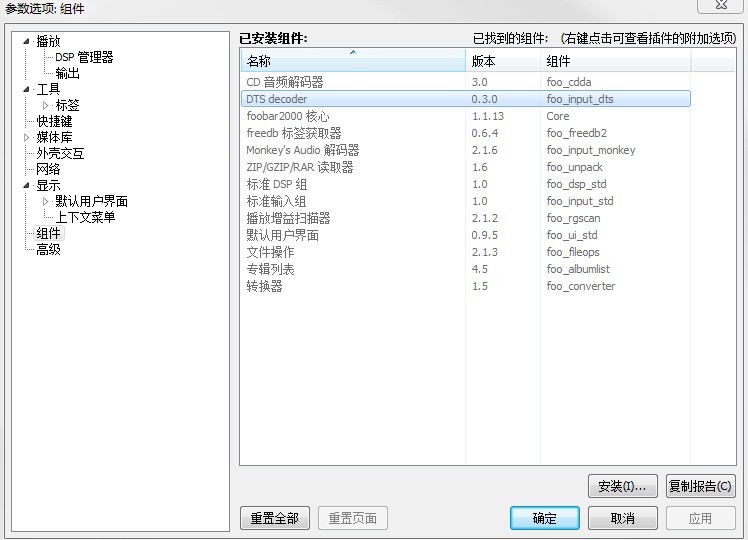748x540 pixels.
Task: Click foo_rgscan module name
Action: (573, 218)
